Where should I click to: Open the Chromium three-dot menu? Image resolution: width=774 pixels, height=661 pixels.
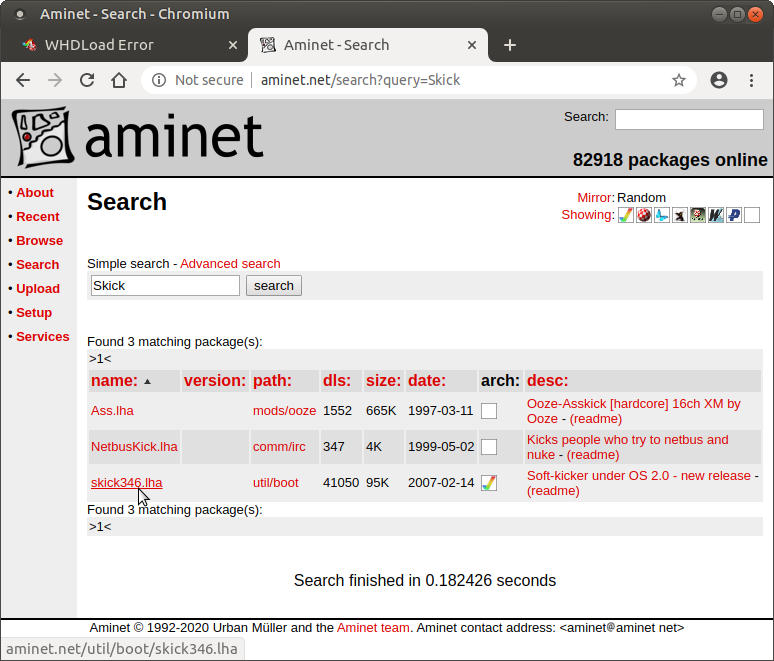(x=751, y=80)
